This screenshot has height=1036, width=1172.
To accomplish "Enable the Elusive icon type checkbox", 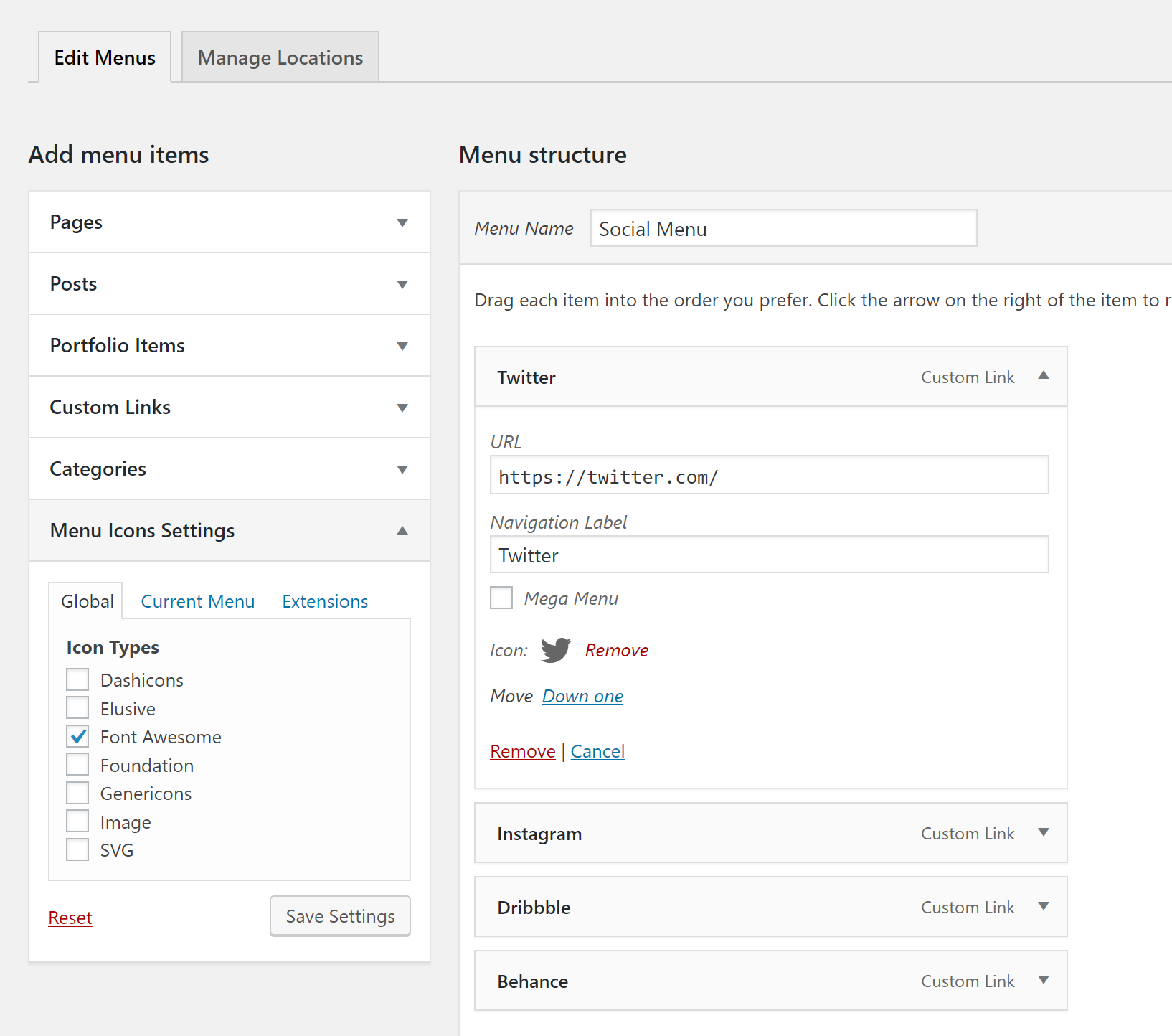I will click(77, 708).
